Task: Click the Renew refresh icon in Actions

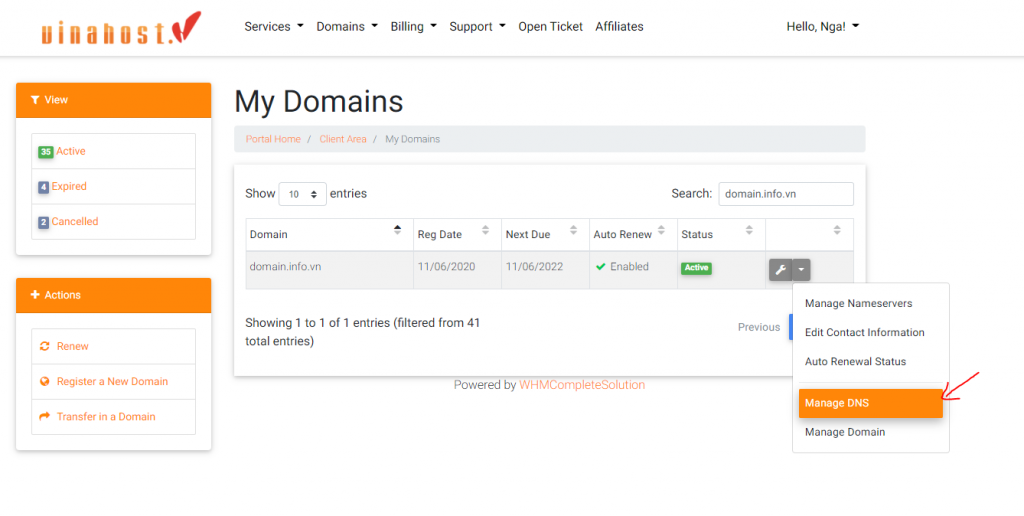Action: pos(45,347)
